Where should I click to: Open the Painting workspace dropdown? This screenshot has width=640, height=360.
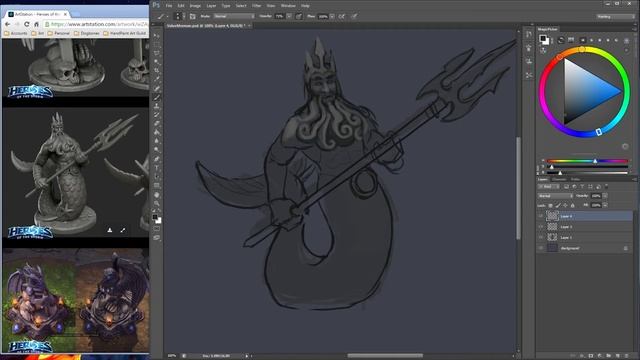click(x=615, y=17)
